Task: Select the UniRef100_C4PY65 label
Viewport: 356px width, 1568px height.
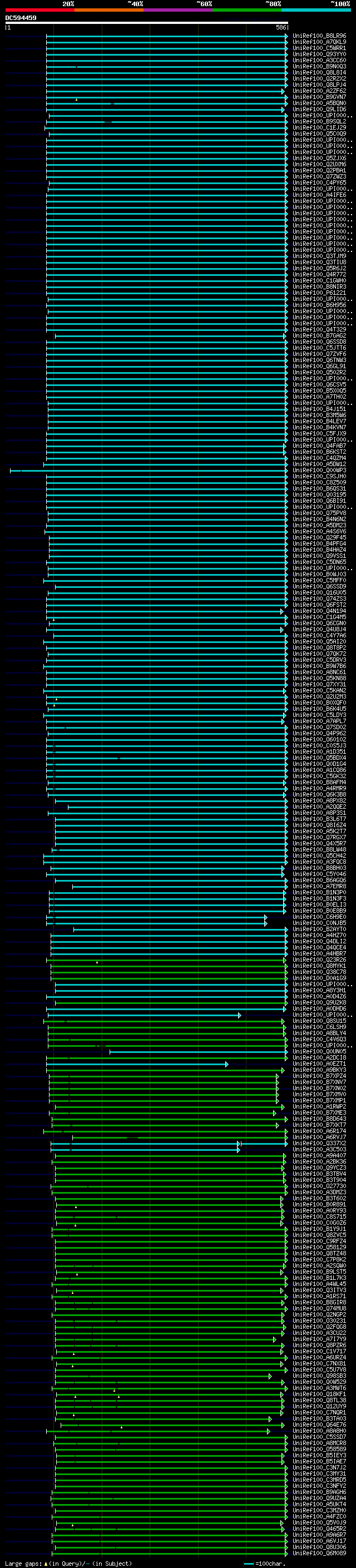Action: 319,183
